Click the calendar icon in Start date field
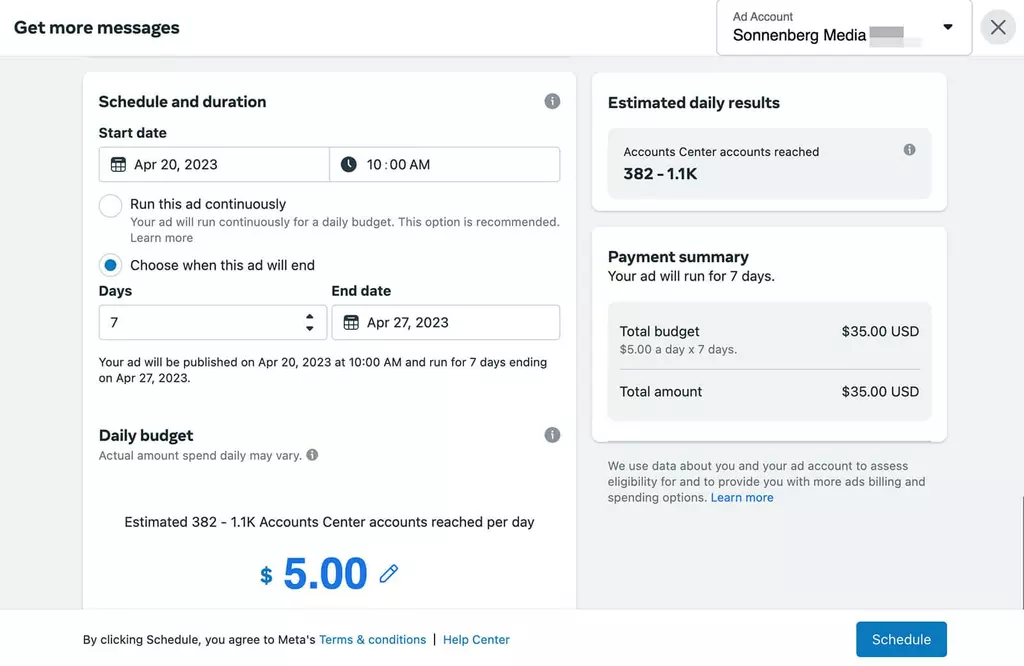Image resolution: width=1024 pixels, height=666 pixels. pos(118,165)
